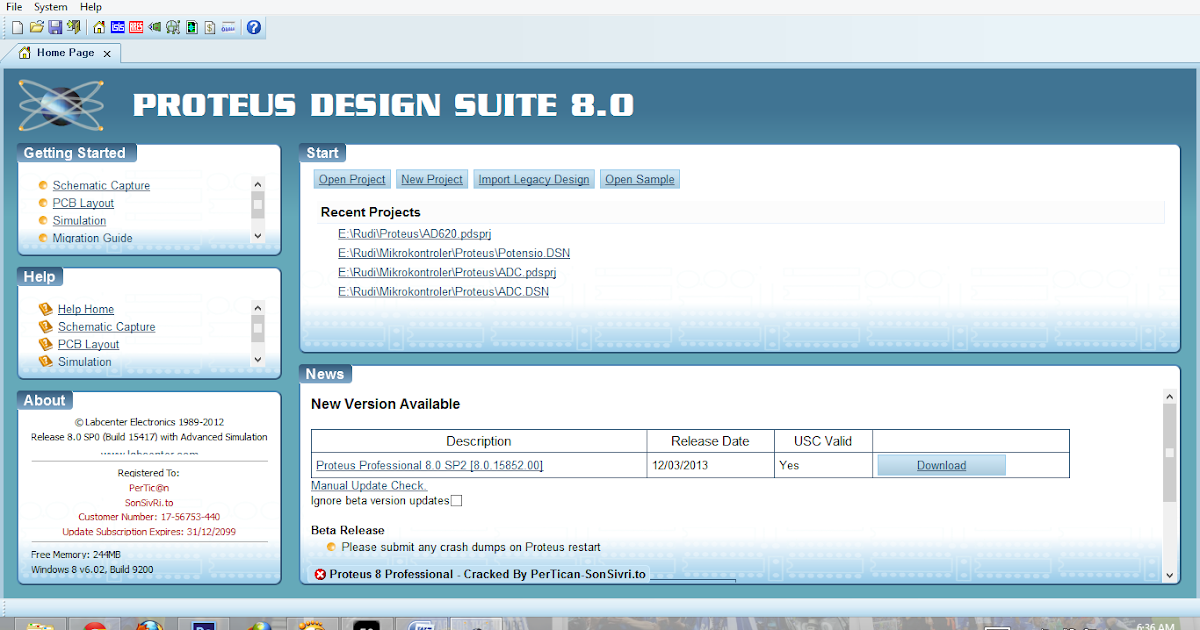Click the 'Customer Number: 17-56753-440' text
The height and width of the screenshot is (630, 1200).
click(x=148, y=517)
